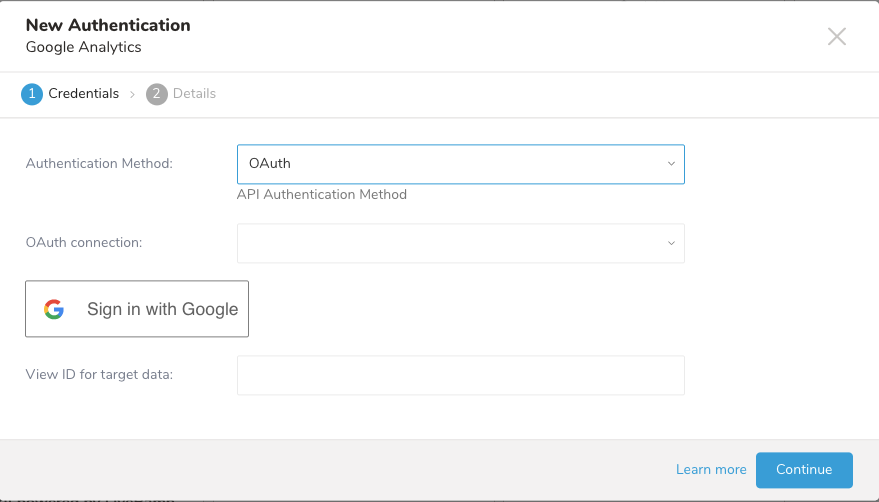
Task: Click the arrow separator between wizard steps
Action: click(132, 94)
